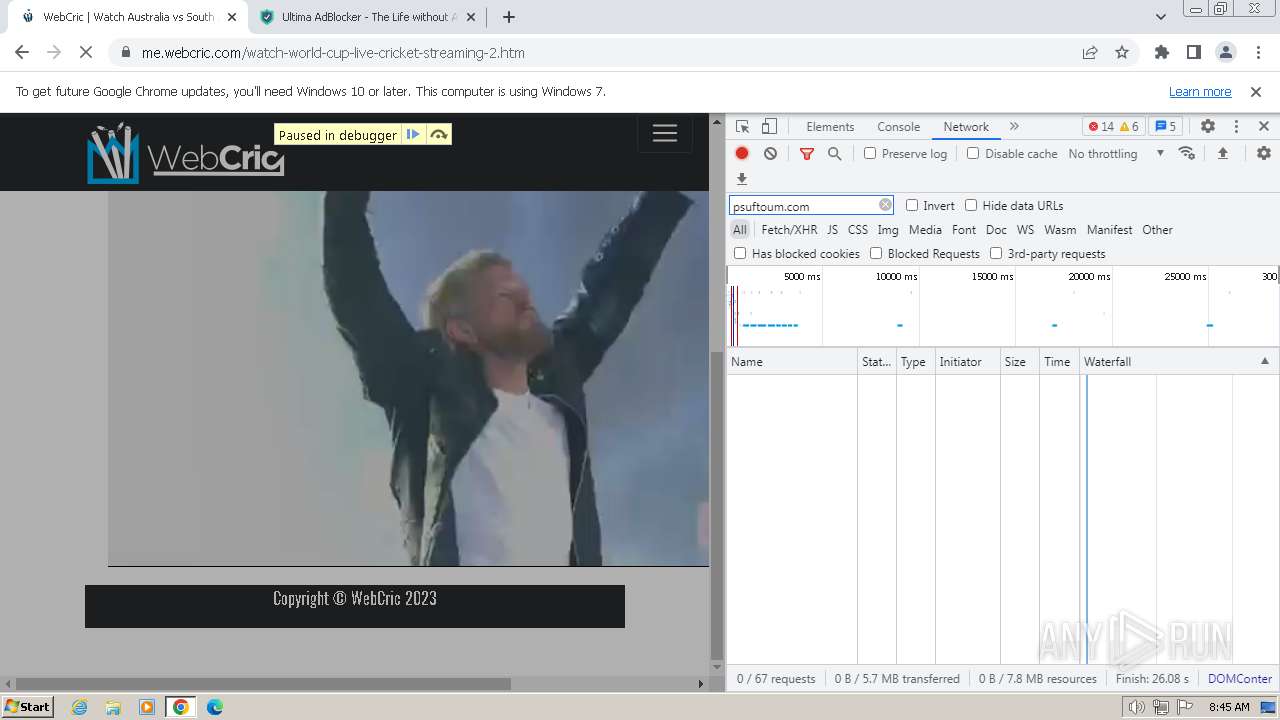Filter requests by Img type

tap(888, 229)
